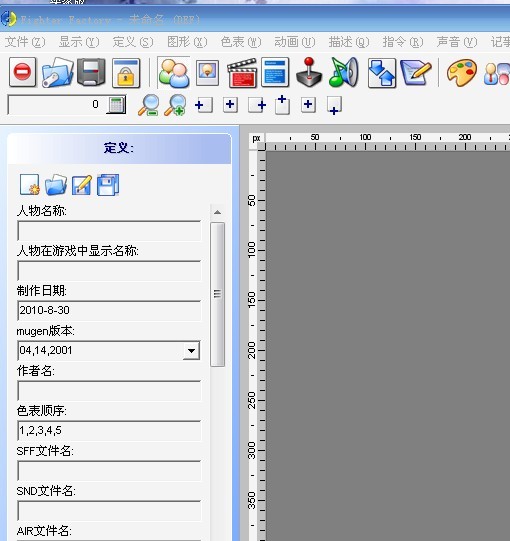510x541 pixels.
Task: Open the blue document constants icon
Action: coord(275,73)
